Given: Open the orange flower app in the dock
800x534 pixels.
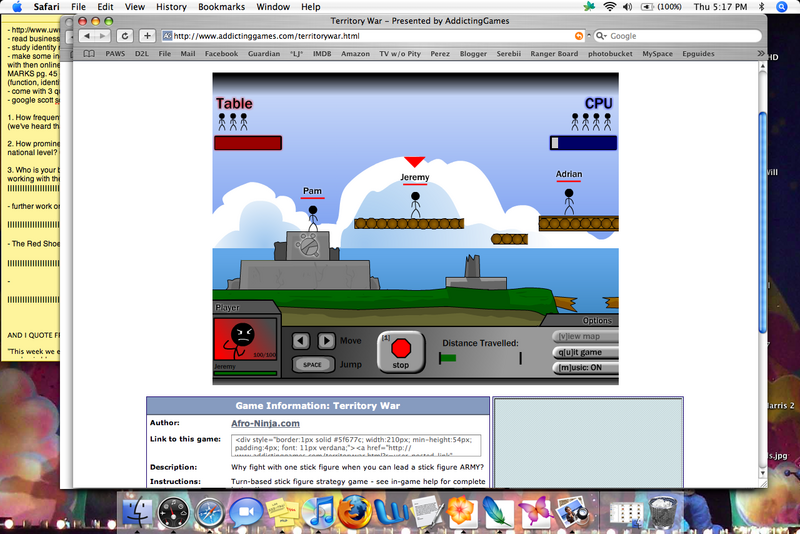Looking at the screenshot, I should pyautogui.click(x=462, y=512).
